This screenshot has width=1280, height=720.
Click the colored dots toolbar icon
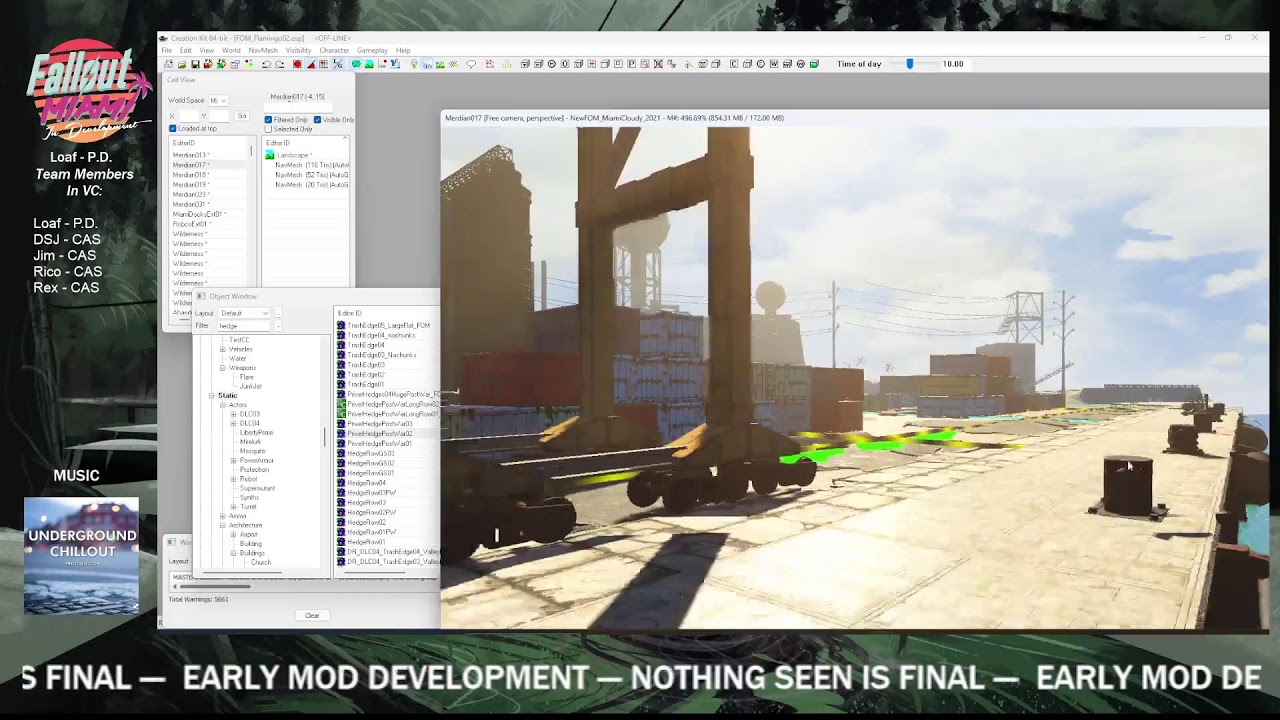[x=249, y=64]
